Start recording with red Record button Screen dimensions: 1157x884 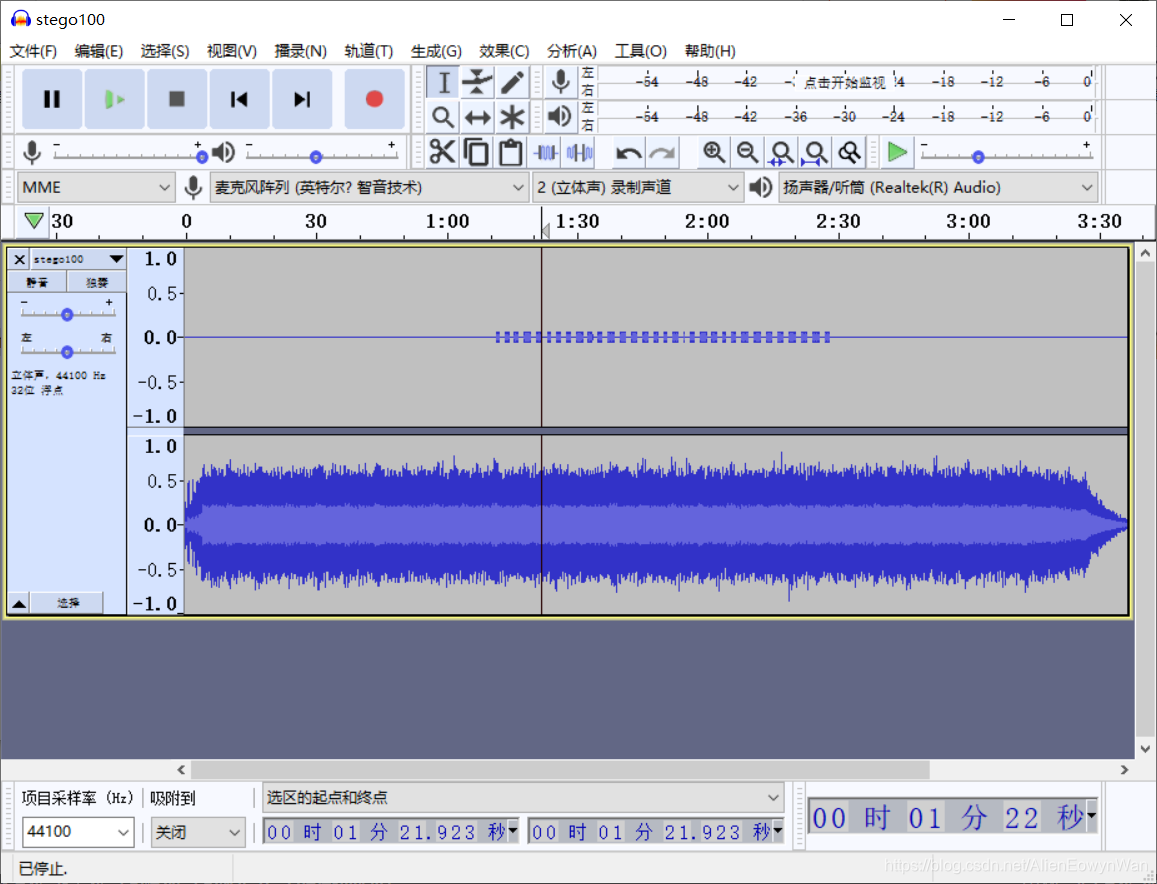point(374,99)
